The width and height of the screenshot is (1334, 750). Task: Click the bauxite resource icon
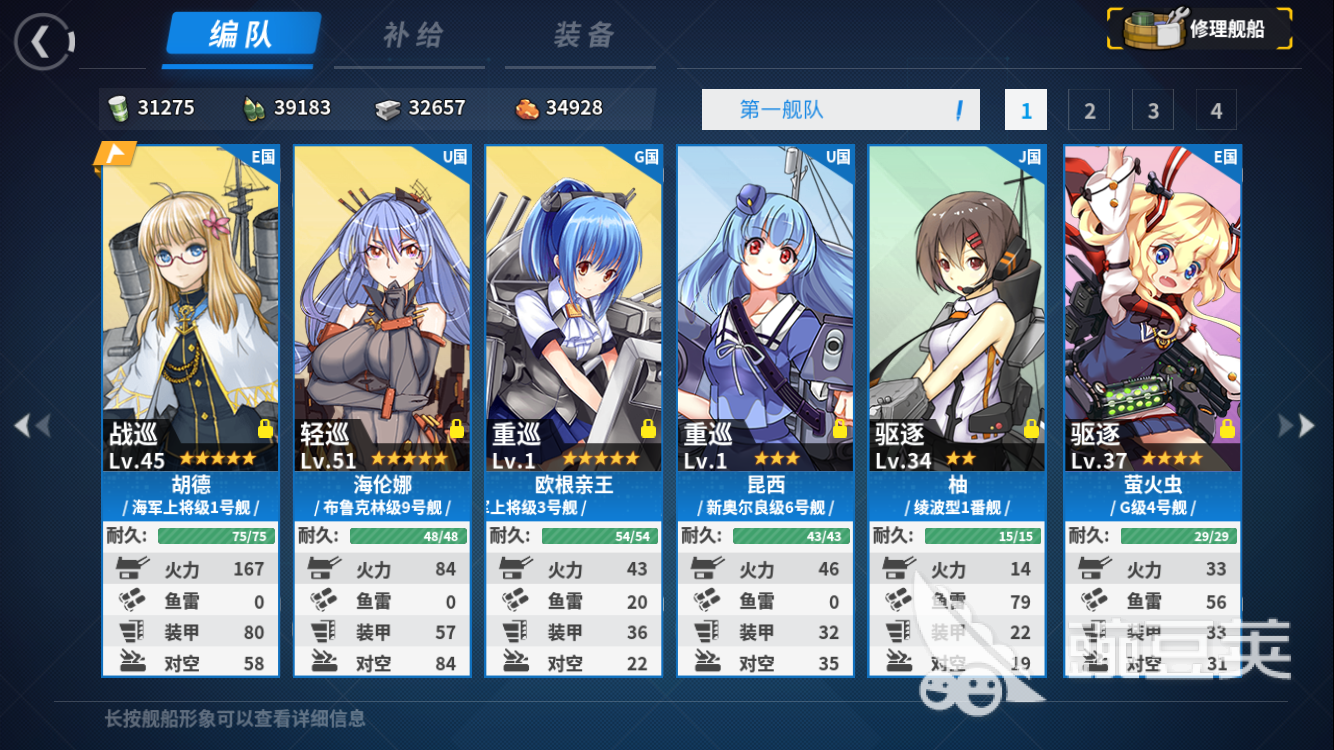click(527, 108)
